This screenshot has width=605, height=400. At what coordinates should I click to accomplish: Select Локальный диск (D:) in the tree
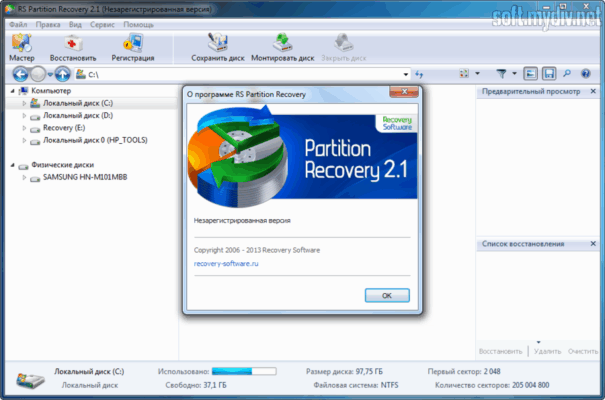(x=78, y=116)
